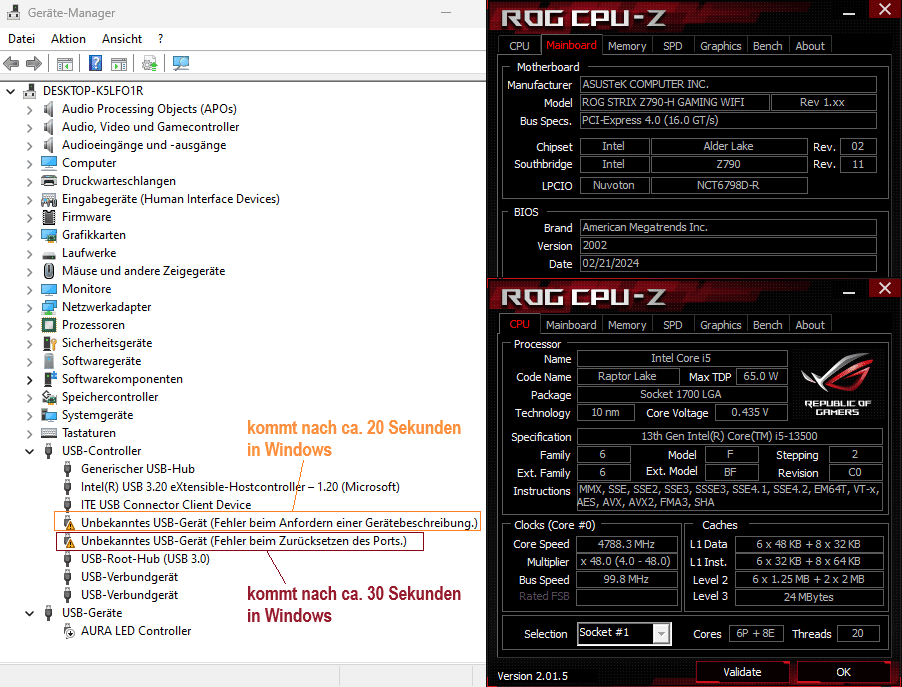Switch to Memory tab in upper CPU-Z window
The width and height of the screenshot is (902, 687).
pos(627,46)
